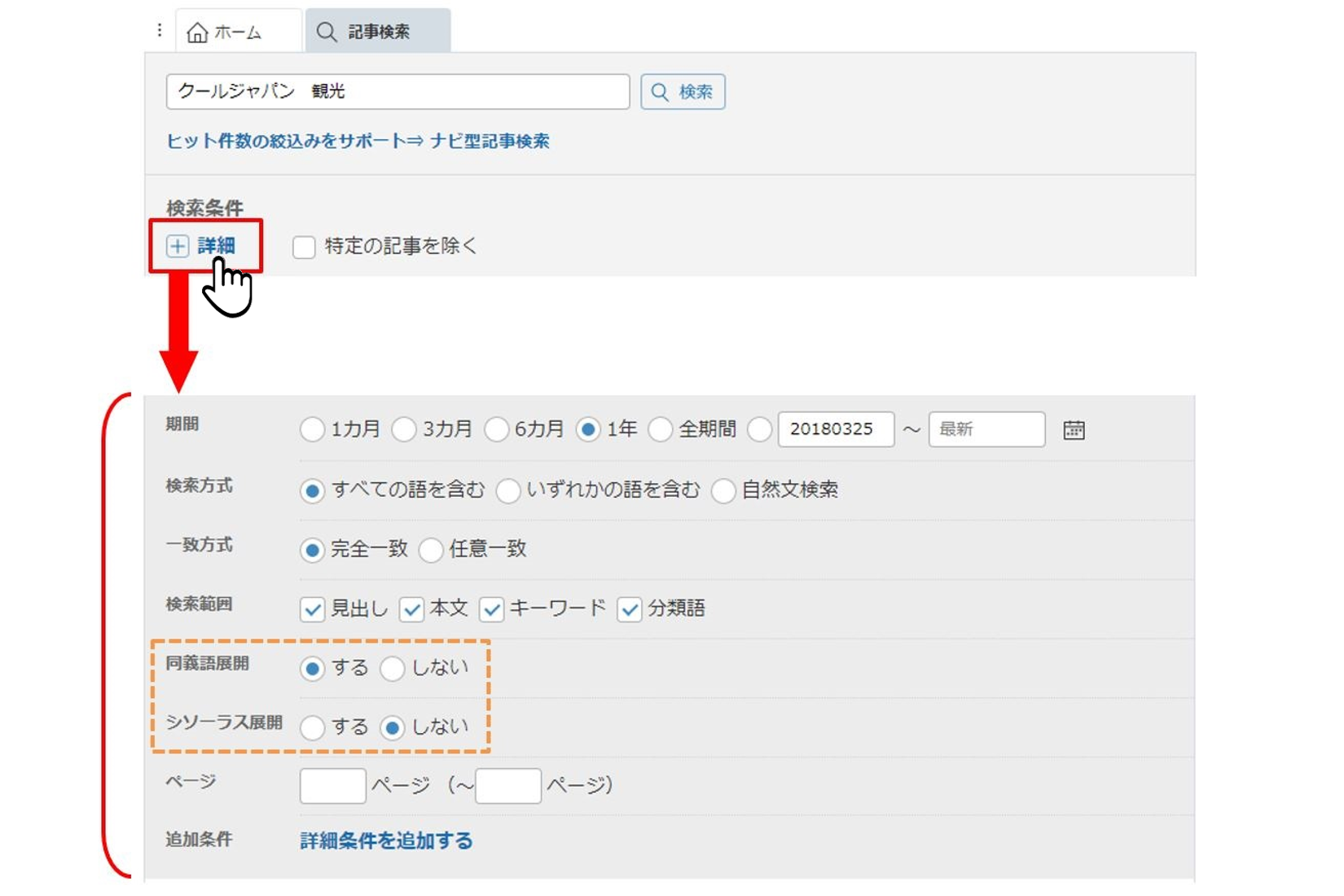This screenshot has height=896, width=1344.
Task: Uncheck the キーワード checkbox
Action: click(x=492, y=609)
